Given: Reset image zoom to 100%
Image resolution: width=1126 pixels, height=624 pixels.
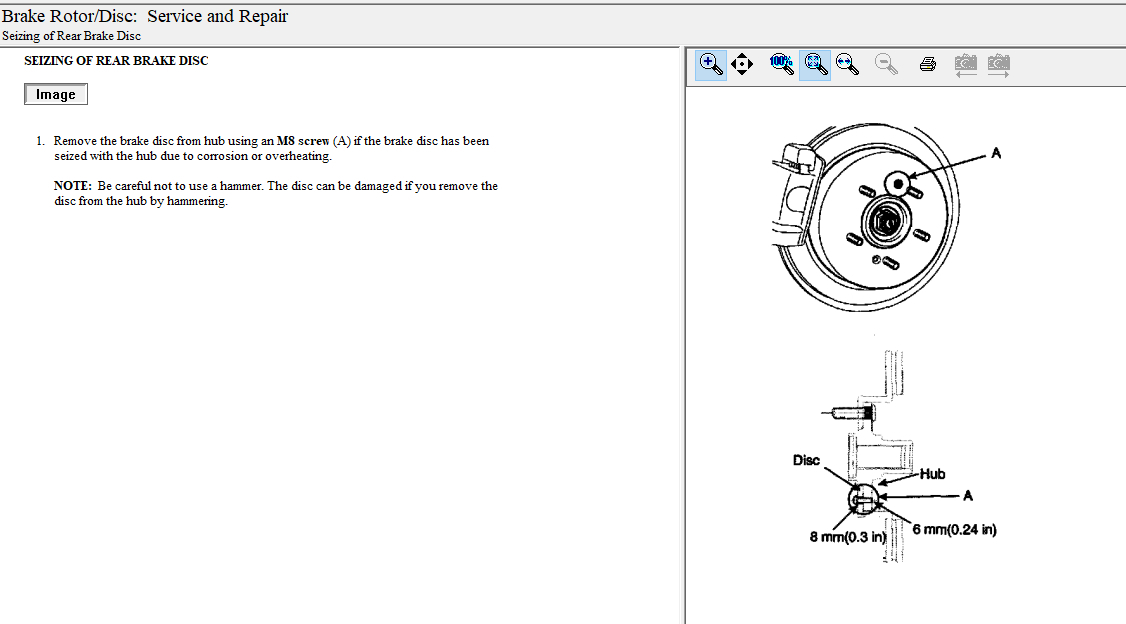Looking at the screenshot, I should [x=782, y=65].
